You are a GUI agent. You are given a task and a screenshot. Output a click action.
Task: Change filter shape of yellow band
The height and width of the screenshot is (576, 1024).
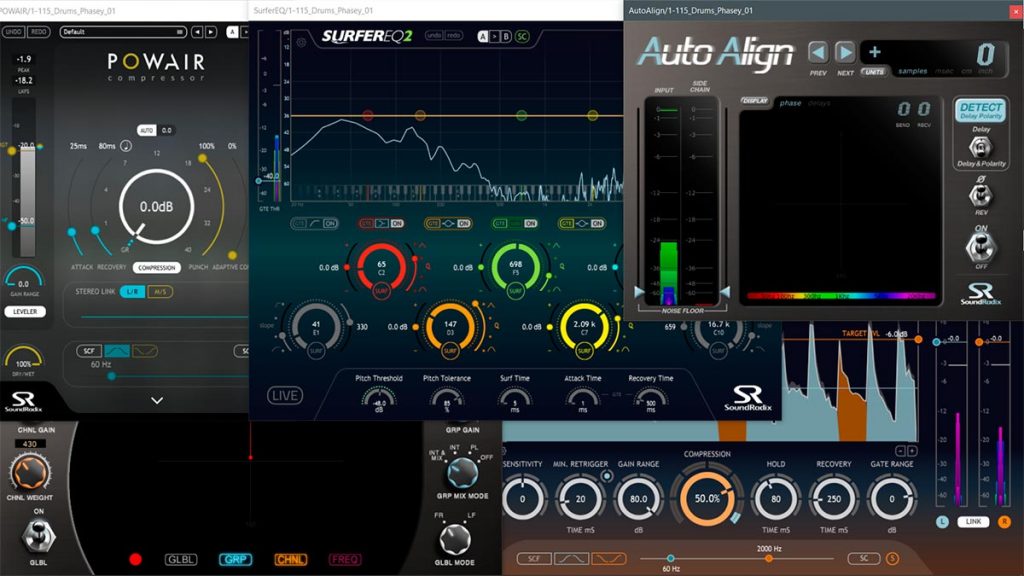tap(582, 223)
